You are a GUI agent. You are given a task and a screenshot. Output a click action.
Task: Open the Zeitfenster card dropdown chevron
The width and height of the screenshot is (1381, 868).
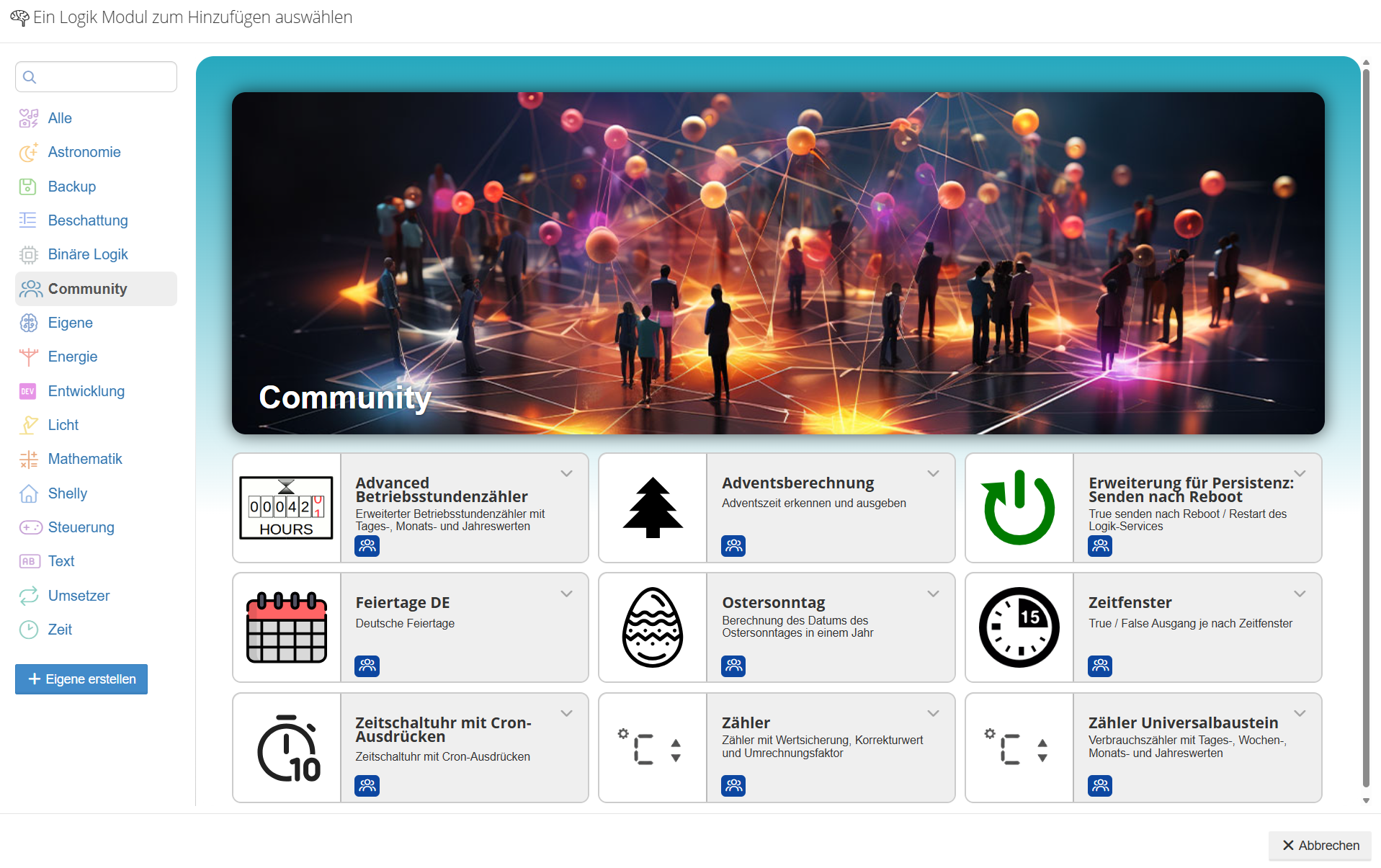(x=1300, y=594)
